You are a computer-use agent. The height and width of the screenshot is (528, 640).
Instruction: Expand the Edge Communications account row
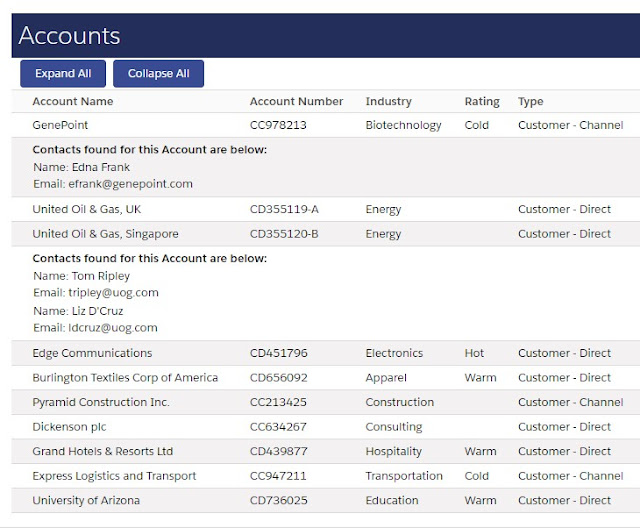tap(326, 353)
